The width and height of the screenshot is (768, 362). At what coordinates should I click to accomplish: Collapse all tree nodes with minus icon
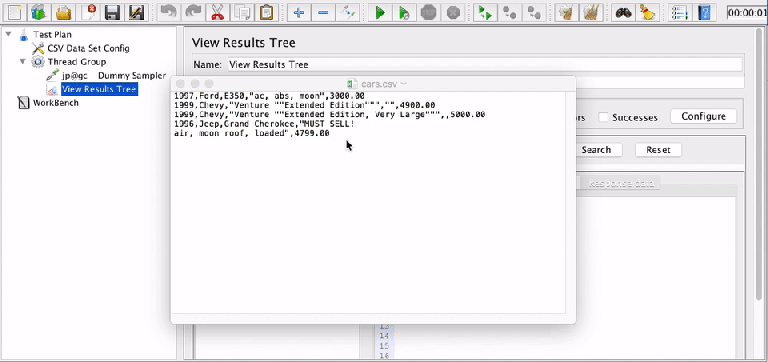323,12
